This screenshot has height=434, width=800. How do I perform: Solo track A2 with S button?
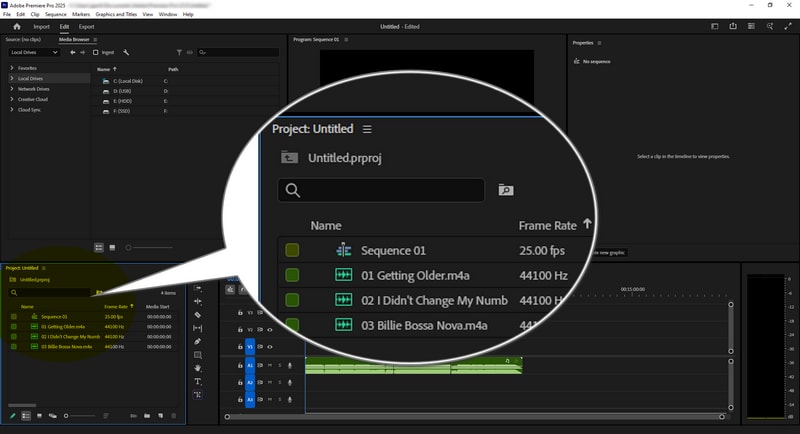point(280,382)
